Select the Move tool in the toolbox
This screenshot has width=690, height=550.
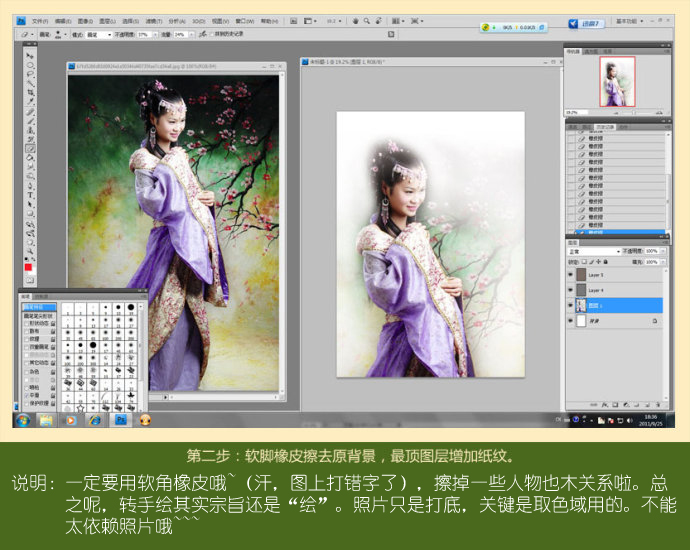pos(30,56)
